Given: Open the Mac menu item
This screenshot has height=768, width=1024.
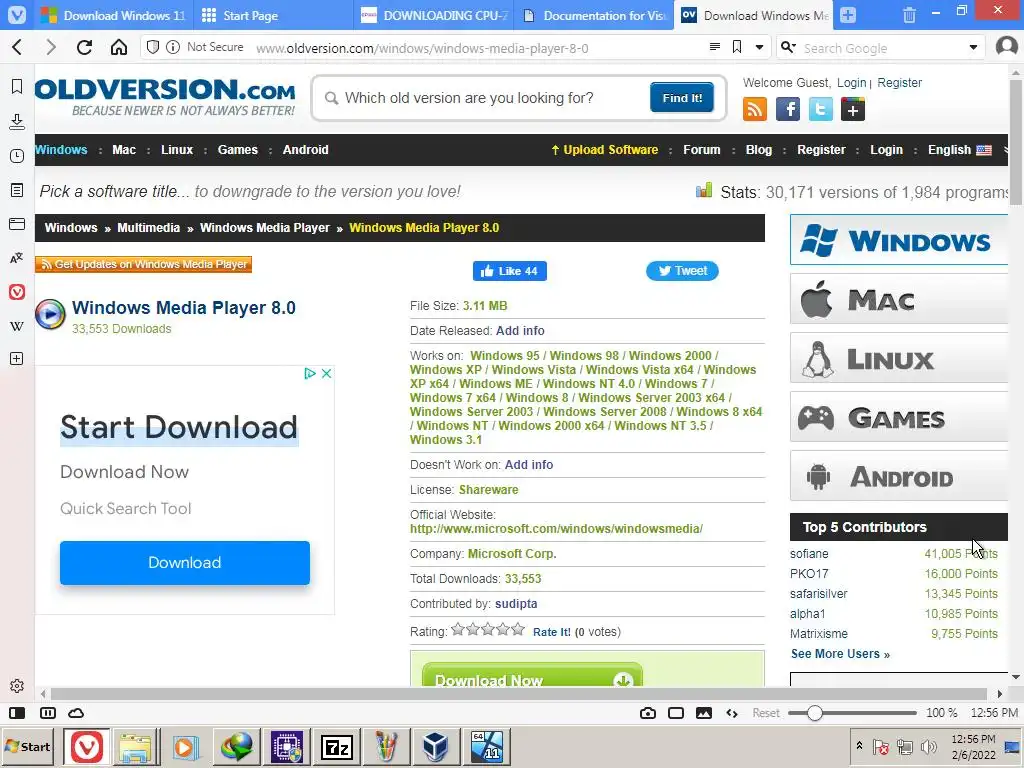Looking at the screenshot, I should [124, 150].
